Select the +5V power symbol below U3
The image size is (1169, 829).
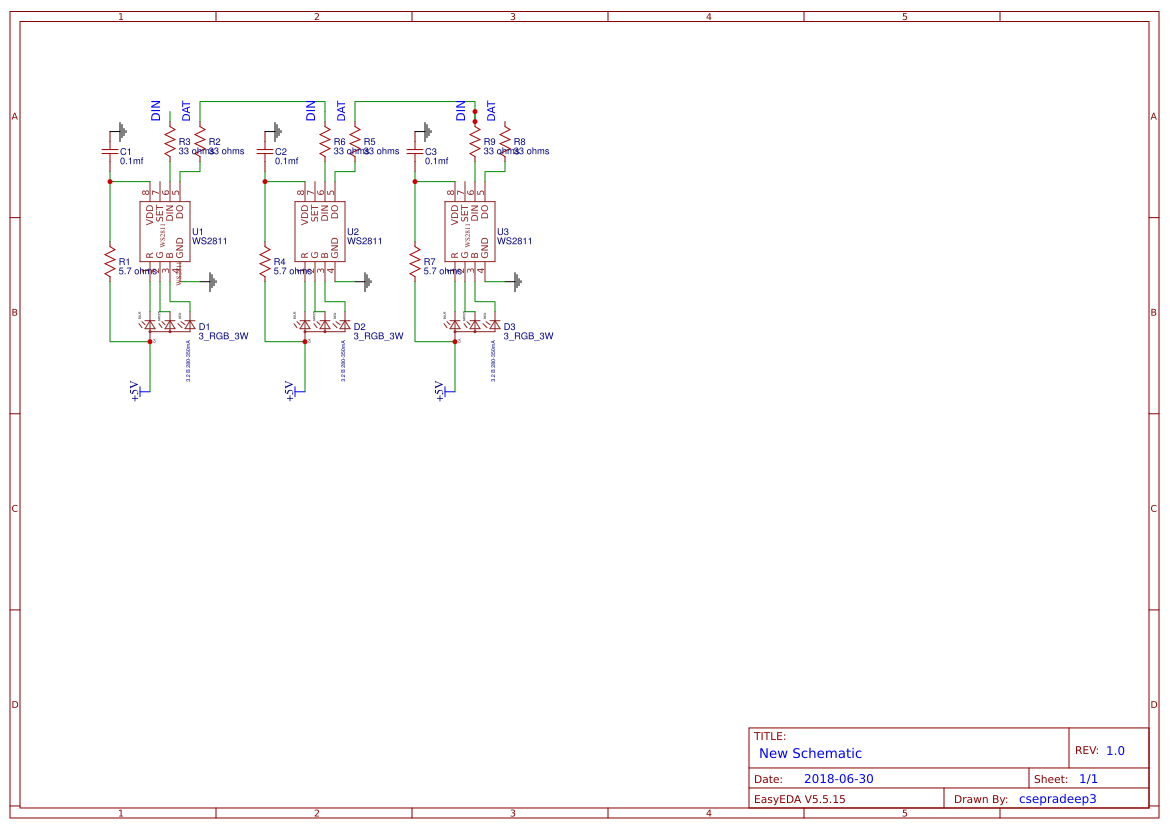[x=438, y=390]
